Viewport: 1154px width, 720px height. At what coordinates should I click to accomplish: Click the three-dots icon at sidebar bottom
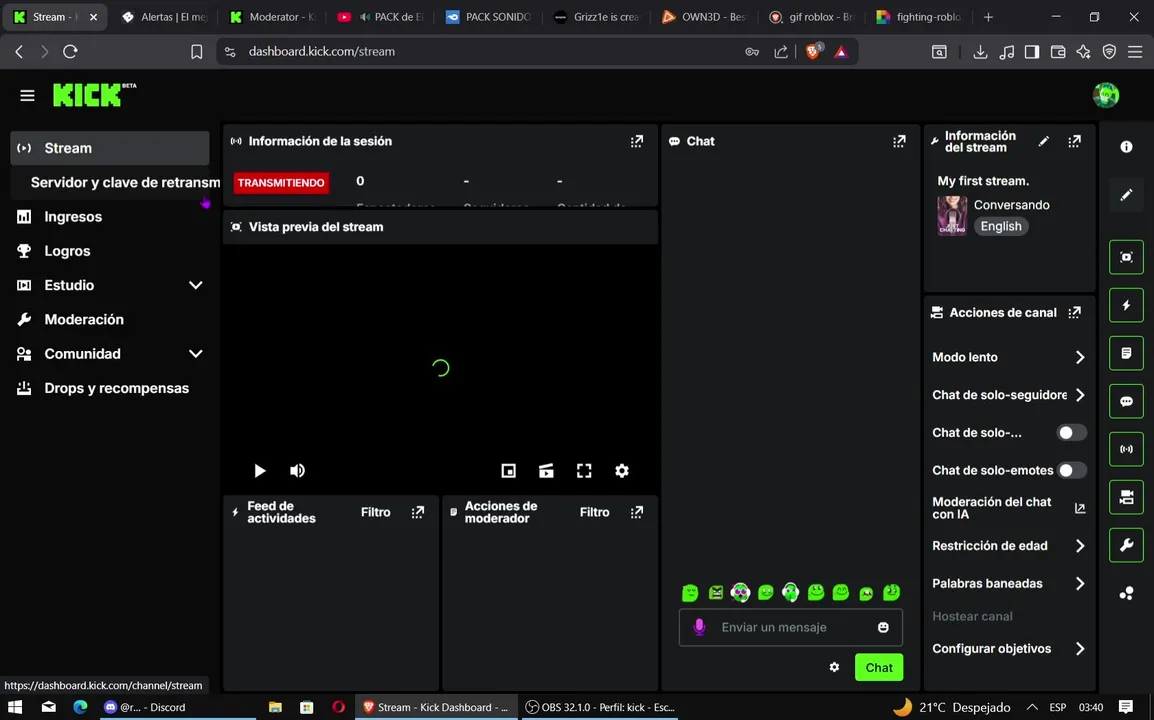[x=1126, y=593]
